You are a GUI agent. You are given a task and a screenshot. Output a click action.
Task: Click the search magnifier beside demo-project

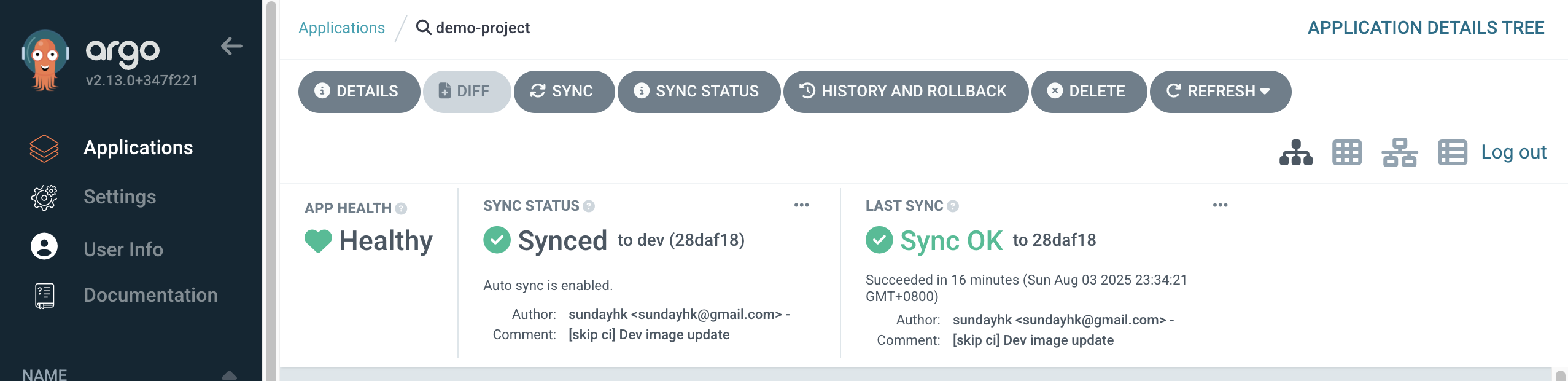point(424,27)
